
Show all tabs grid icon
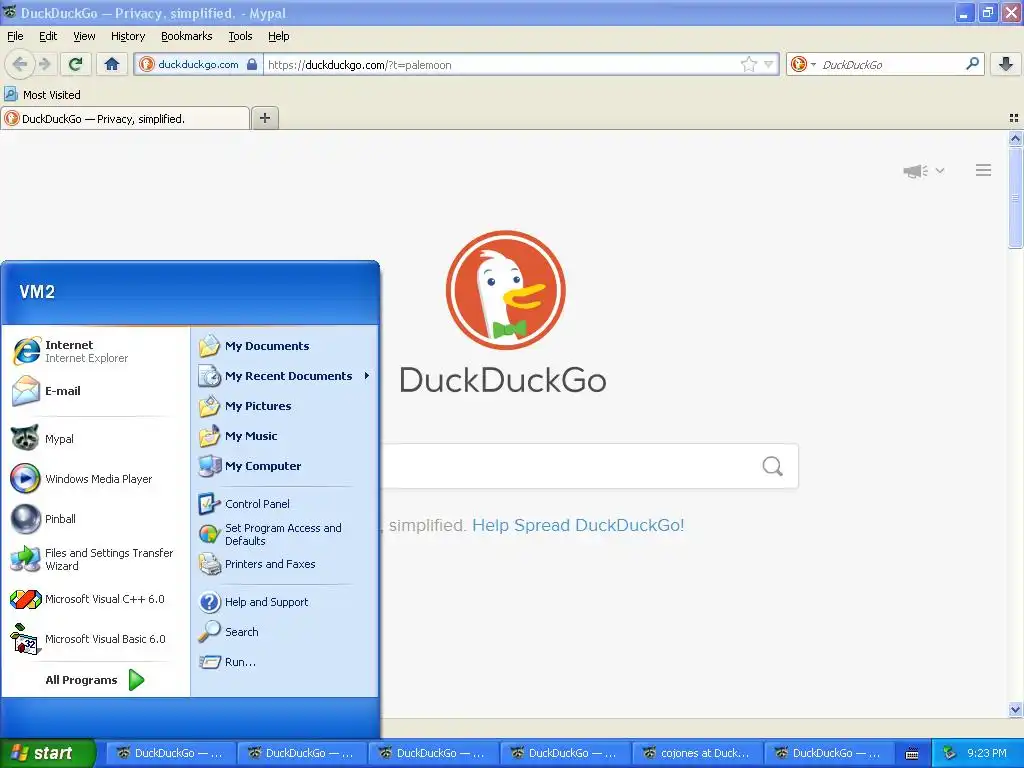click(1014, 118)
